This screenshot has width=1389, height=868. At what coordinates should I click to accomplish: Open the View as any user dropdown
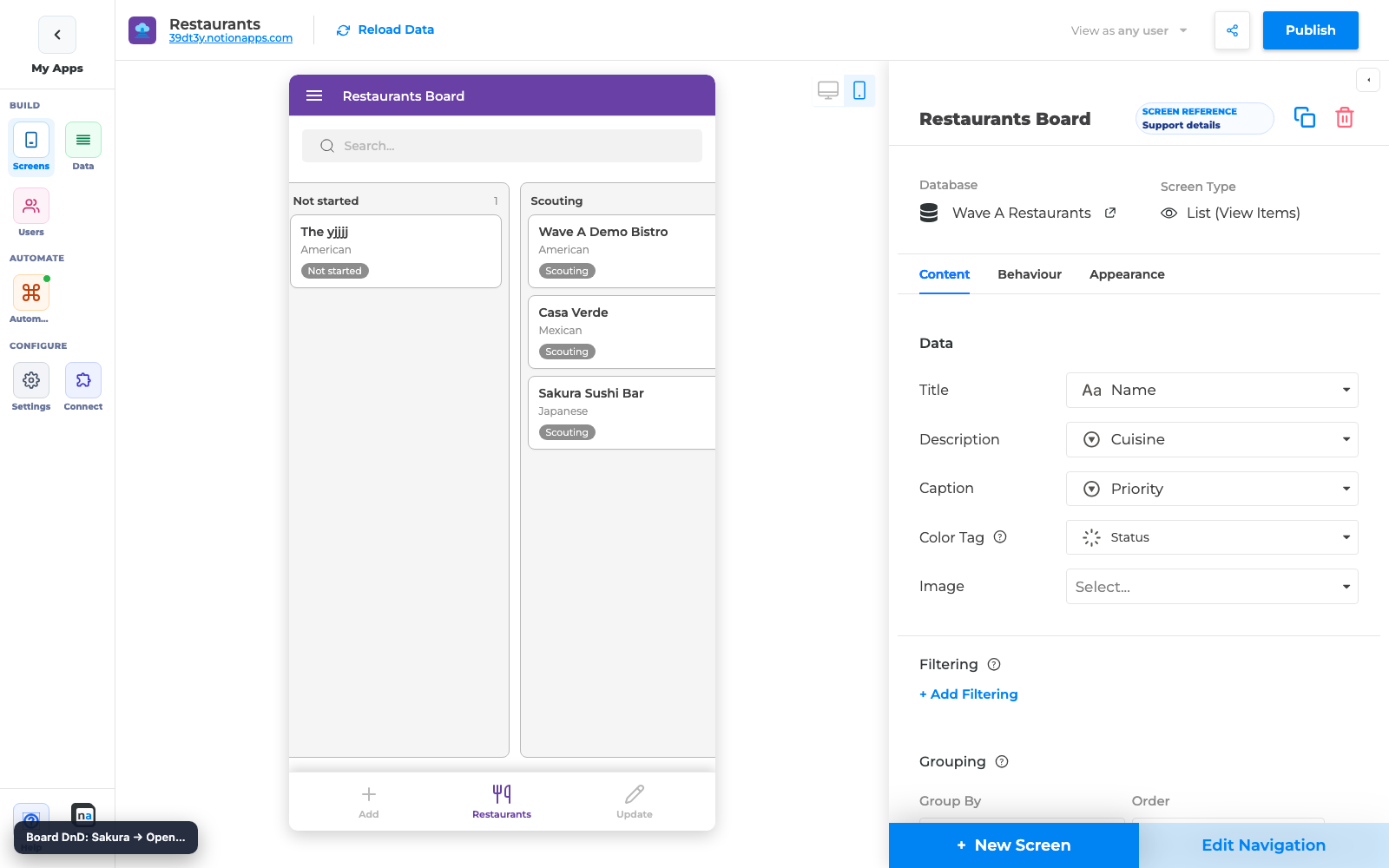pyautogui.click(x=1129, y=30)
